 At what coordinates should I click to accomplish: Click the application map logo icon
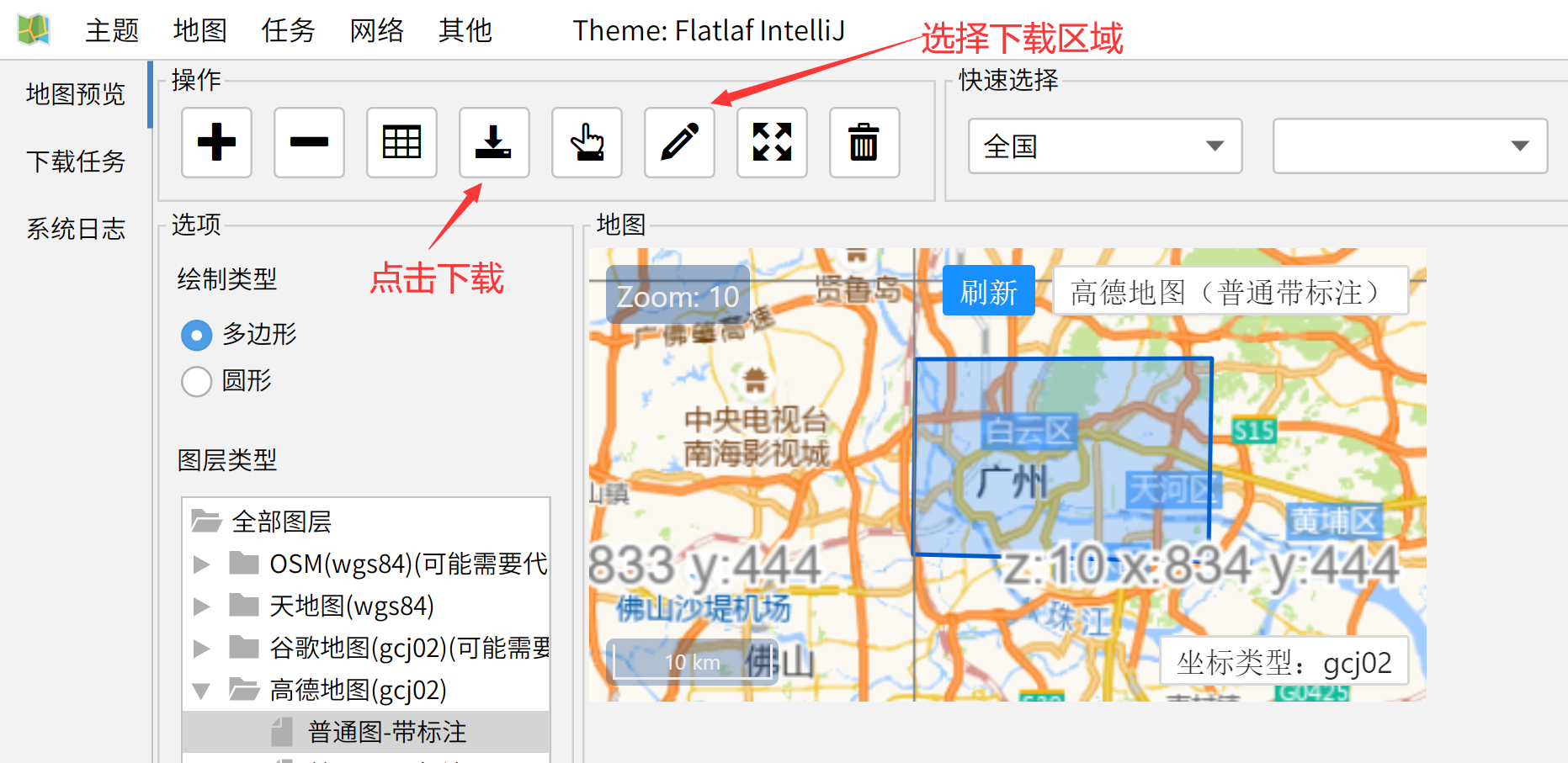tap(34, 30)
